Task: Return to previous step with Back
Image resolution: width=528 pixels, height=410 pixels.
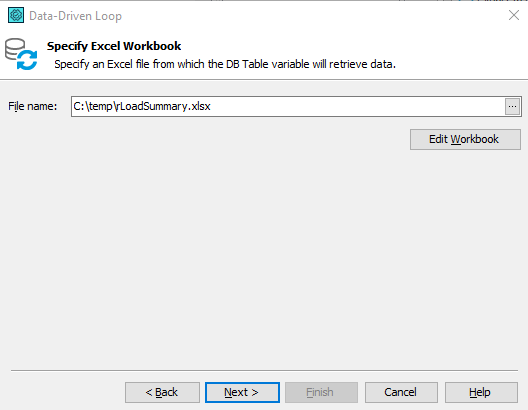Action: pos(162,392)
